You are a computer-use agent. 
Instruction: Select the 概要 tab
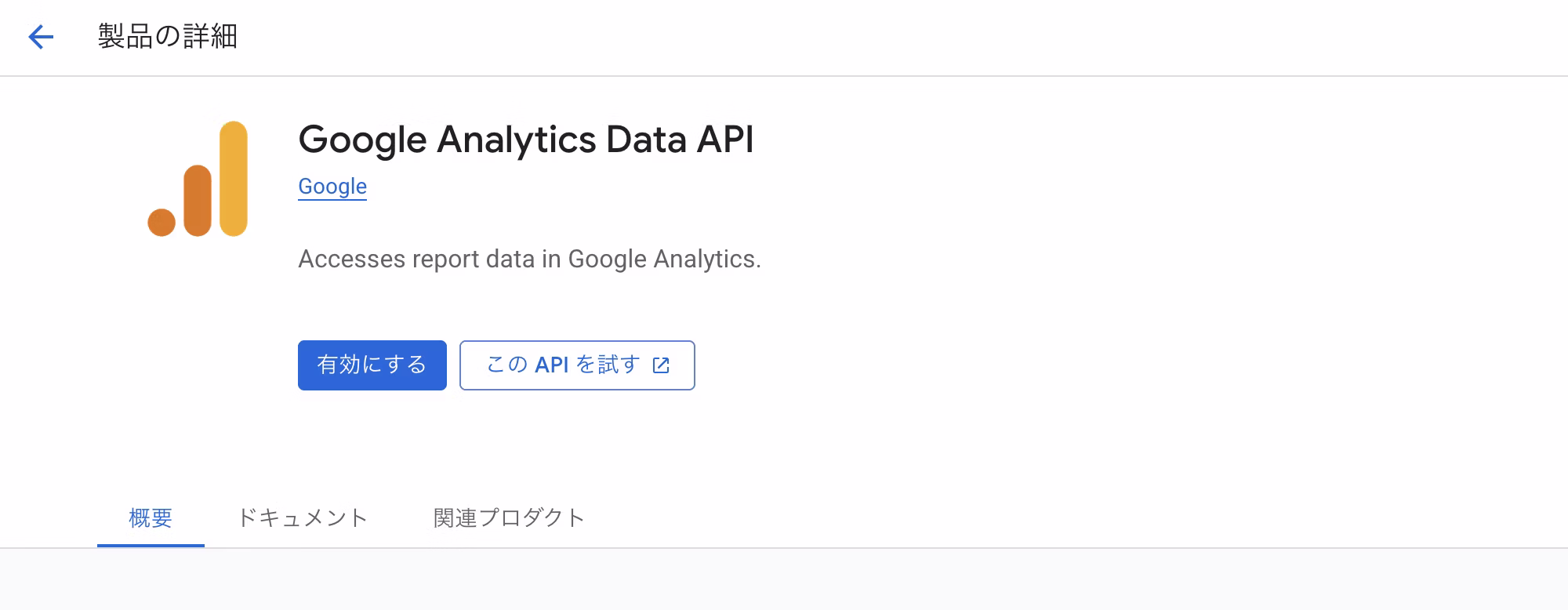[151, 517]
